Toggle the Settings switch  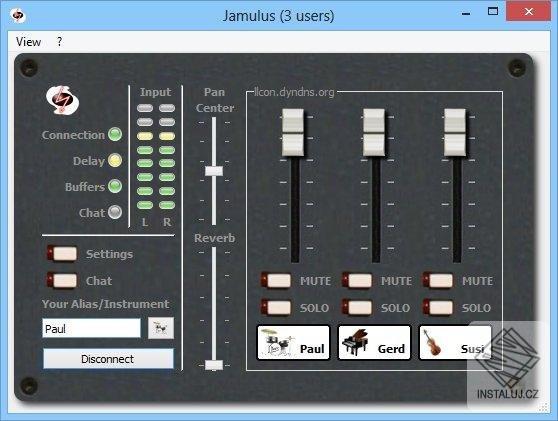tap(62, 254)
